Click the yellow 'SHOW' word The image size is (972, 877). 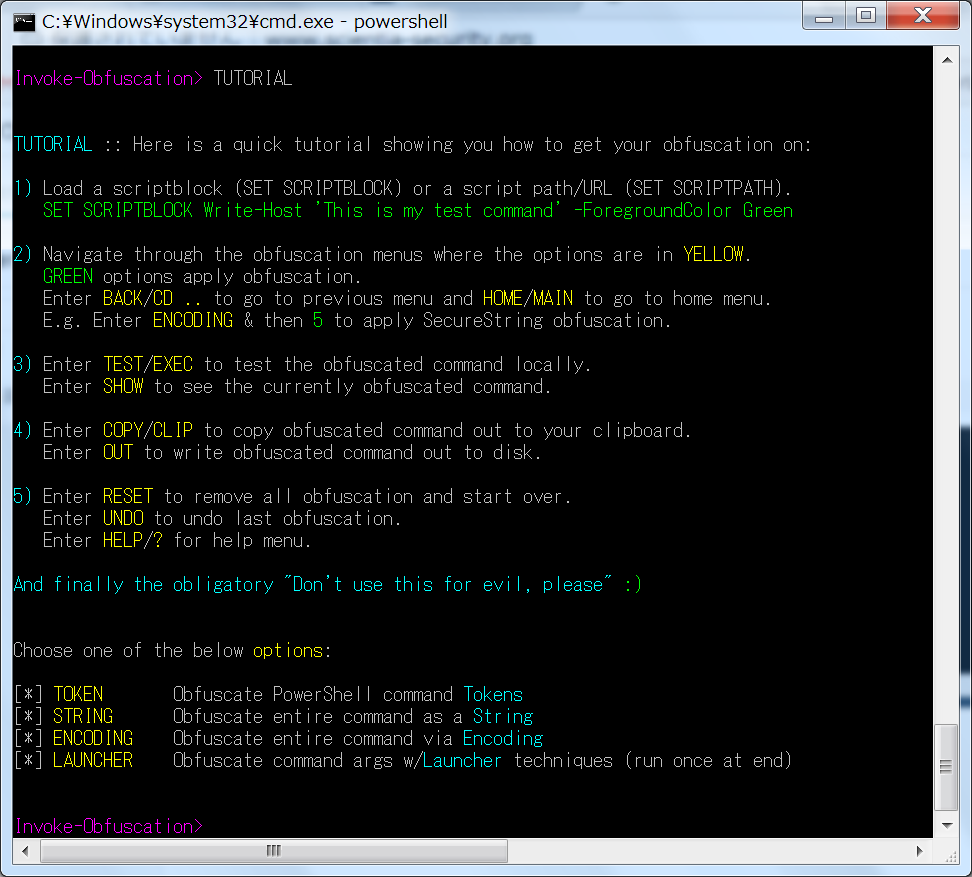123,387
